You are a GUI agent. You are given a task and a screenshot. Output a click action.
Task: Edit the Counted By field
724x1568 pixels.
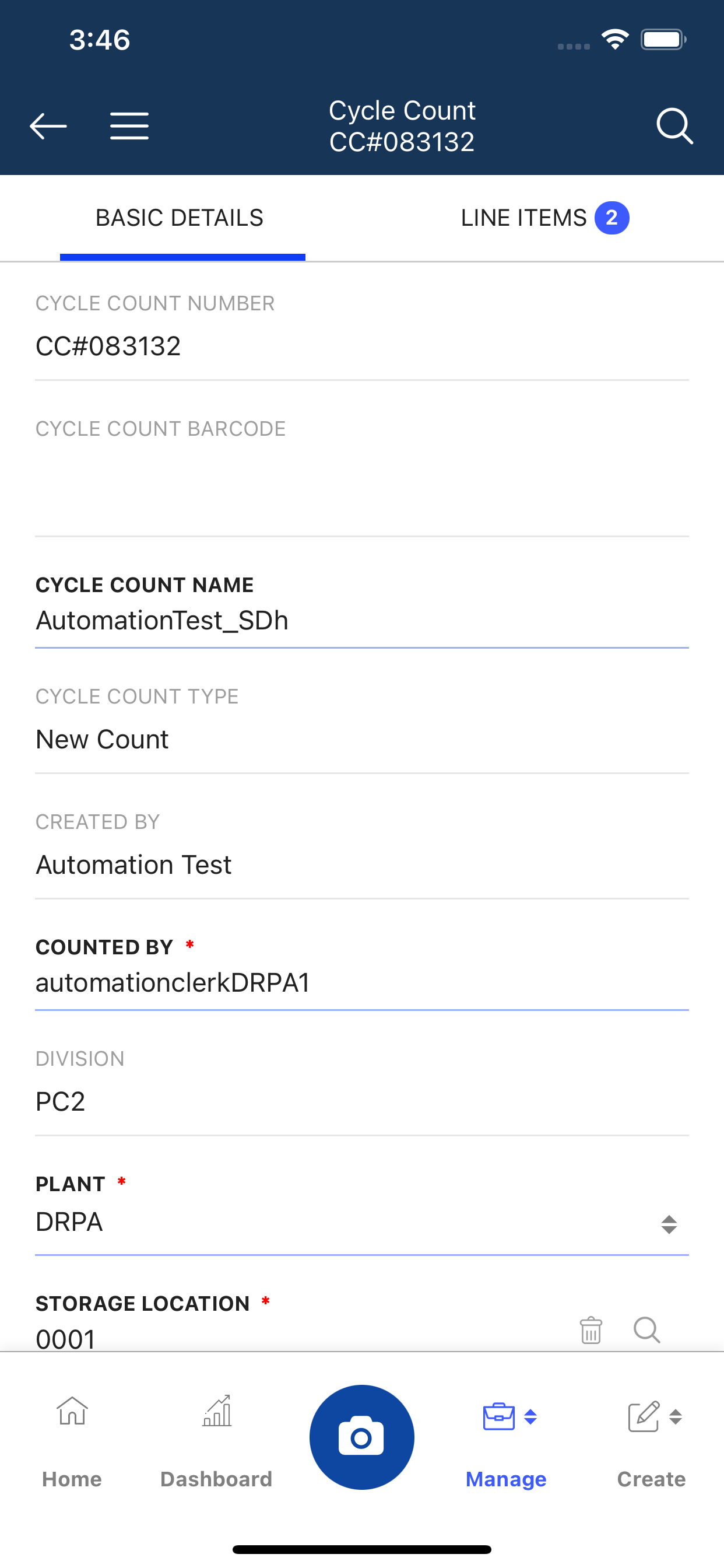[362, 982]
